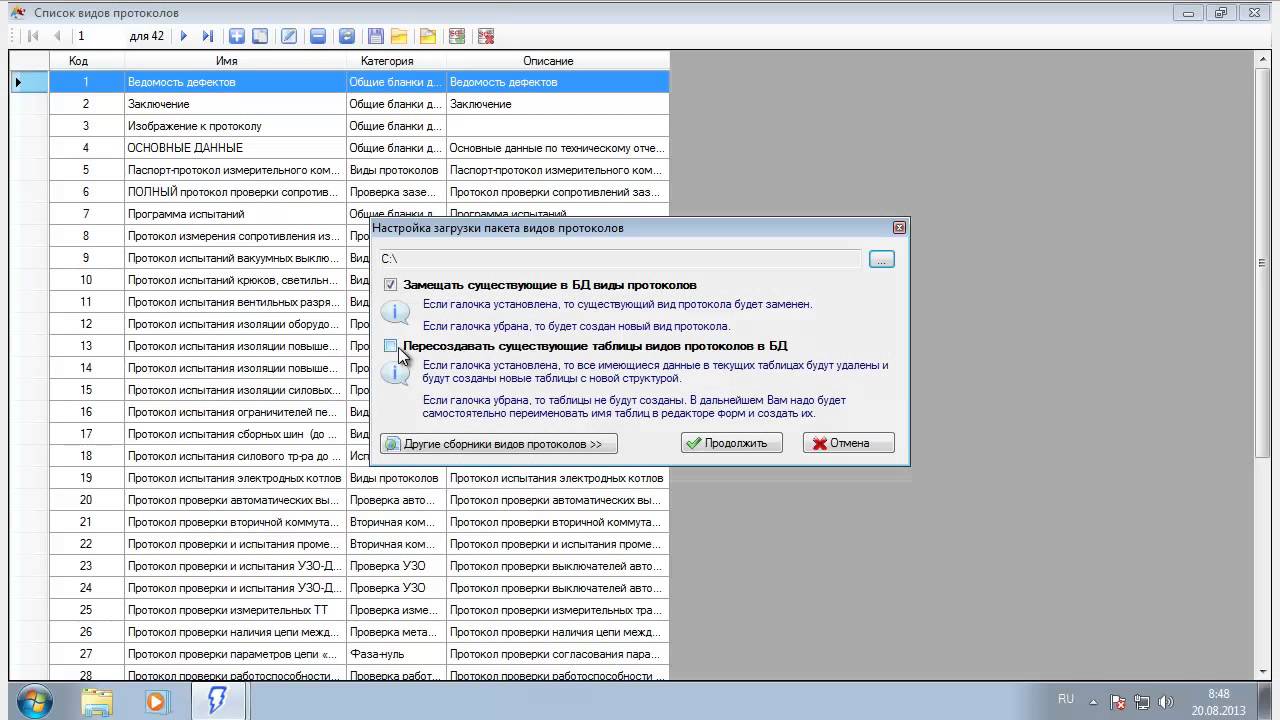Go to first record in navigator
Screen dimensions: 1280x720
[33, 36]
